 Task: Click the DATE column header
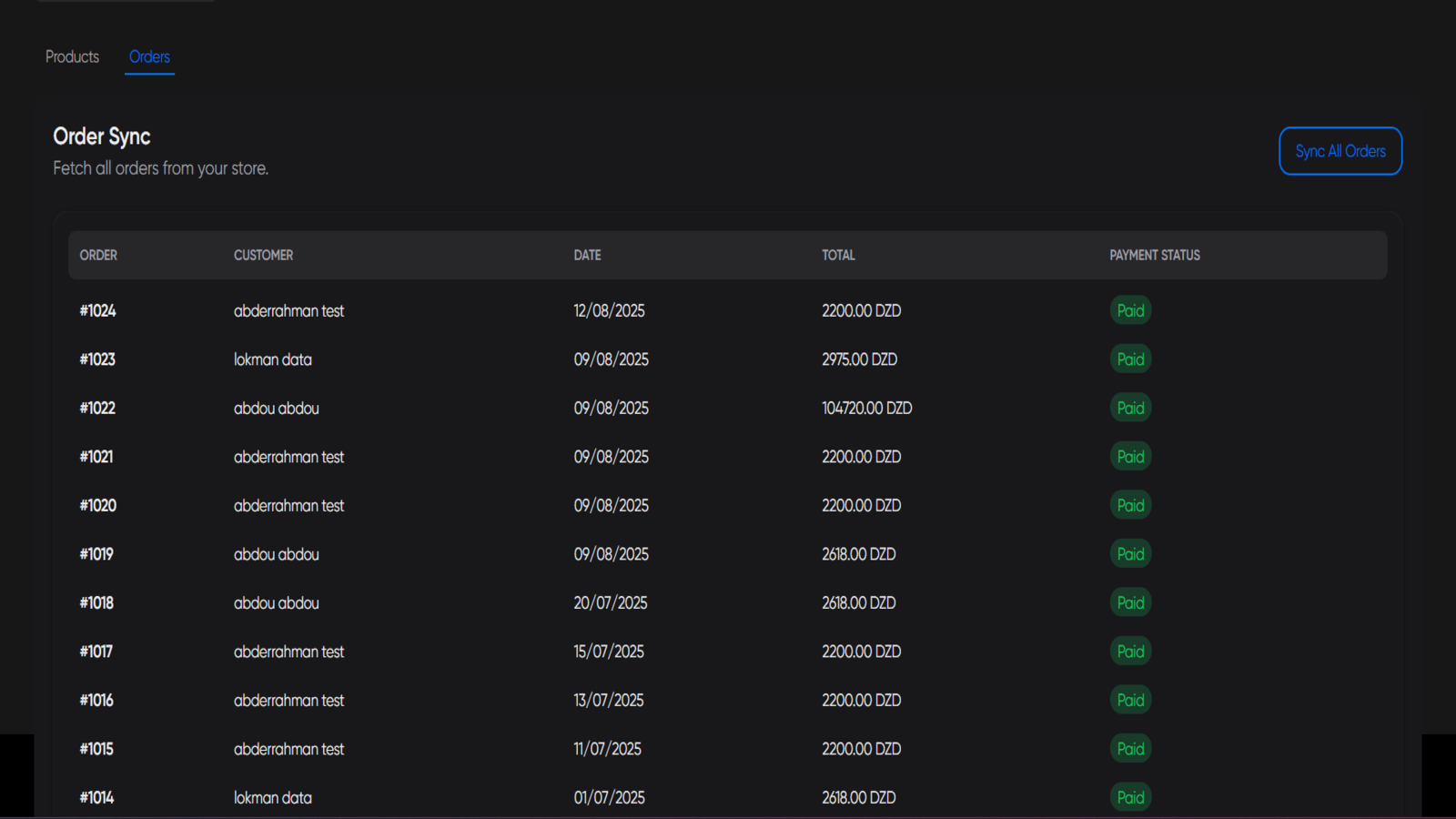[587, 255]
